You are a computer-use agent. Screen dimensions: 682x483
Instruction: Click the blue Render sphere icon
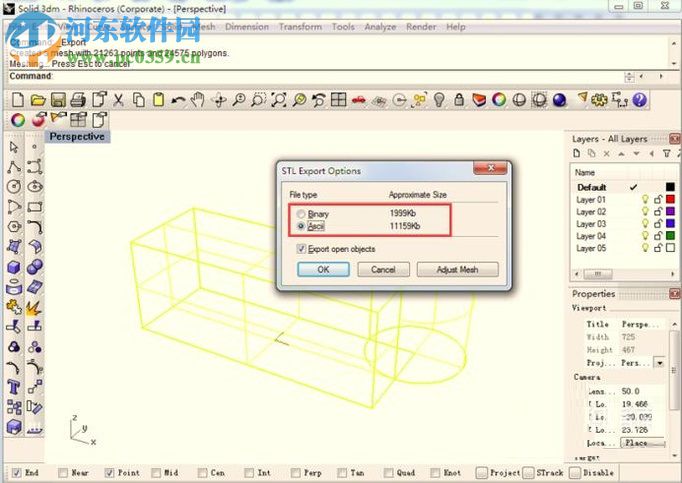coord(559,101)
